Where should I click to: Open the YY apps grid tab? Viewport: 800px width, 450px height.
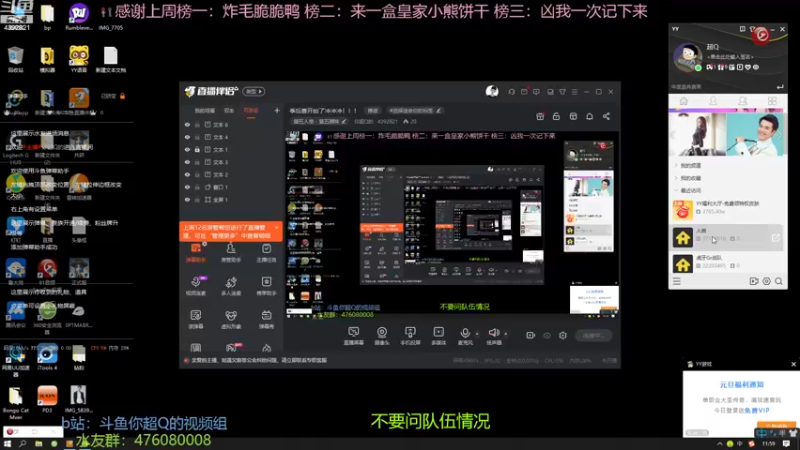click(x=772, y=101)
